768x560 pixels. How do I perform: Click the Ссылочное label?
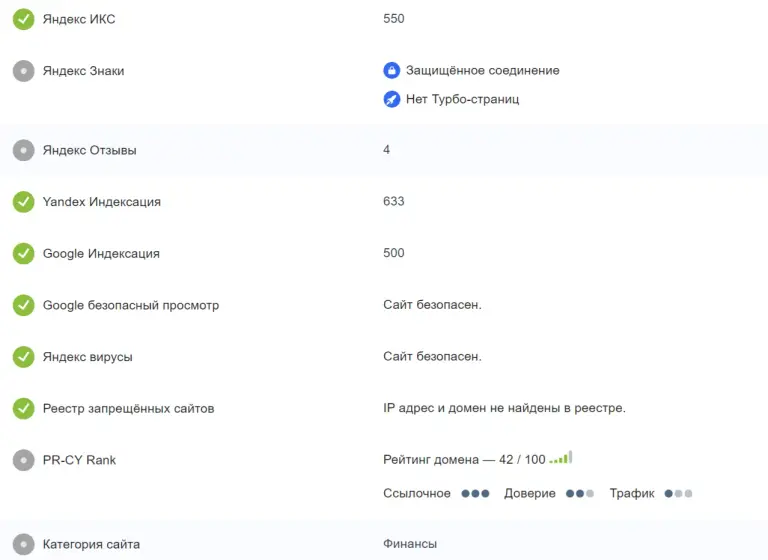coord(417,493)
